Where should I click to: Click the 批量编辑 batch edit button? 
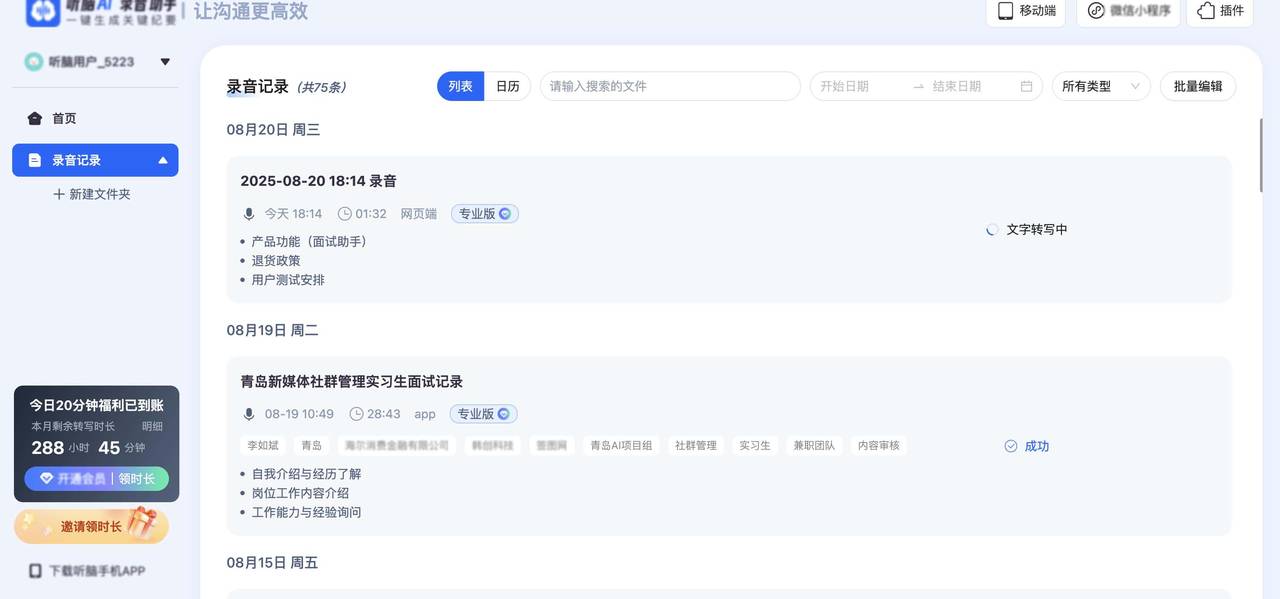tap(1197, 86)
